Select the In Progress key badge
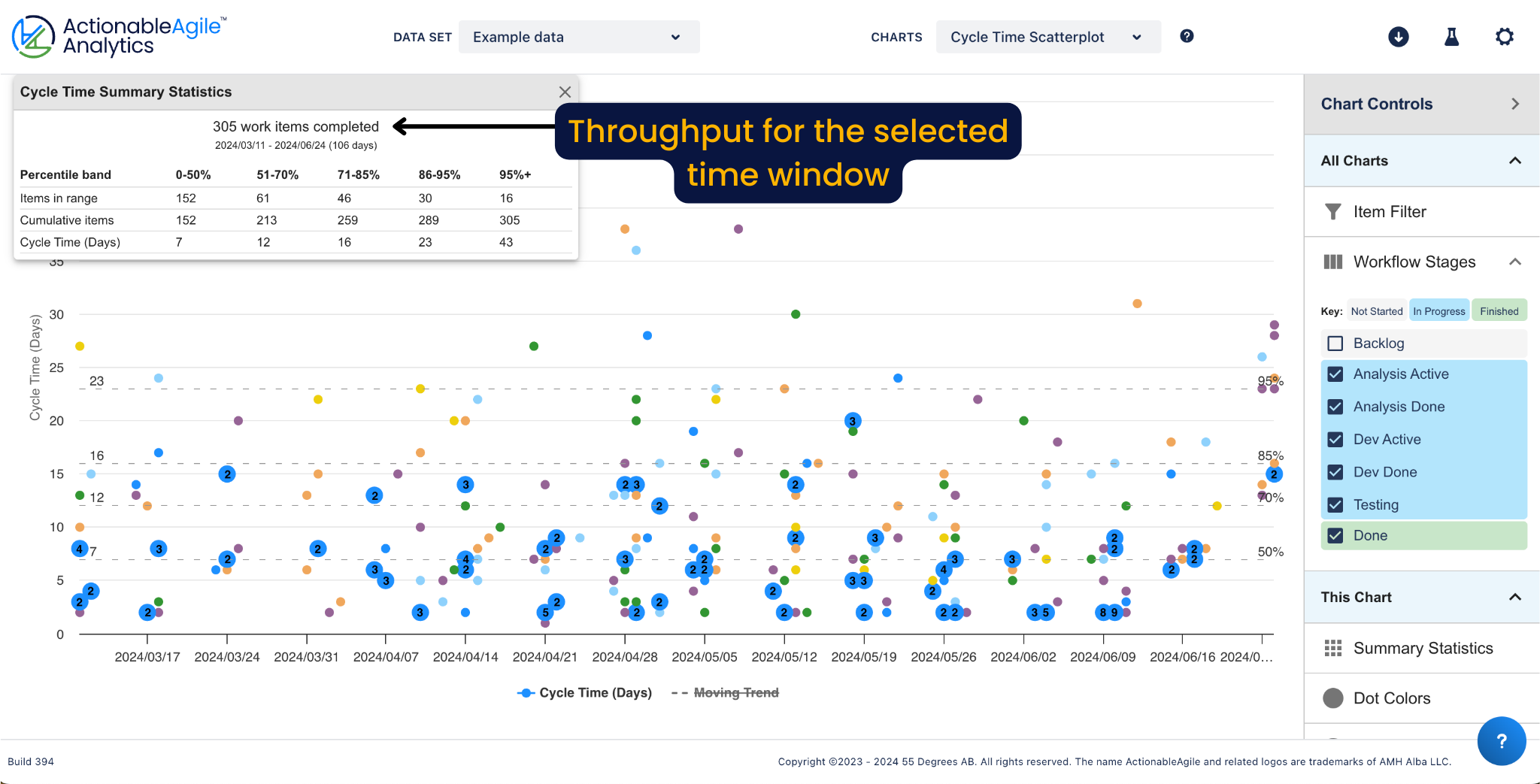 click(1438, 310)
